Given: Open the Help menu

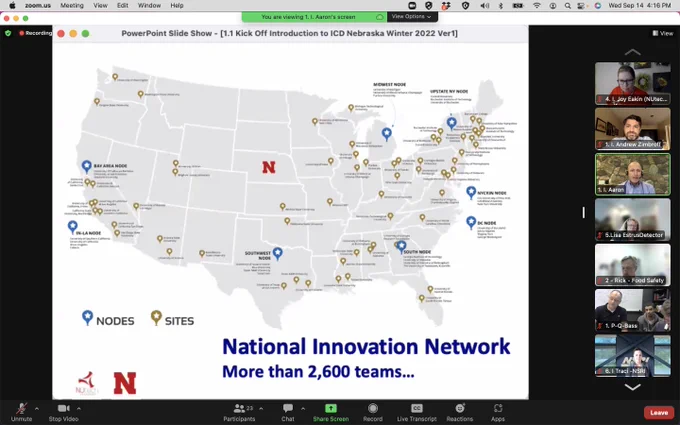Looking at the screenshot, I should 177,5.
